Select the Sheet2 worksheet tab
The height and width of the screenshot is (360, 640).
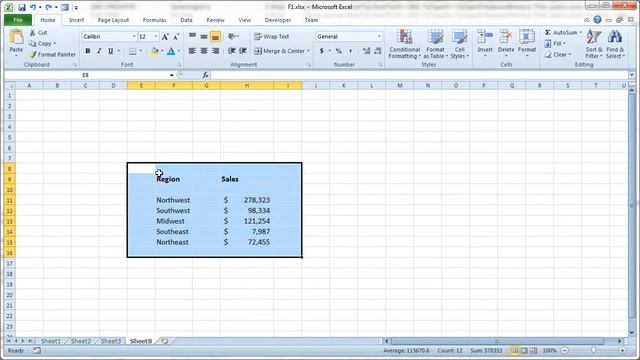coord(81,341)
